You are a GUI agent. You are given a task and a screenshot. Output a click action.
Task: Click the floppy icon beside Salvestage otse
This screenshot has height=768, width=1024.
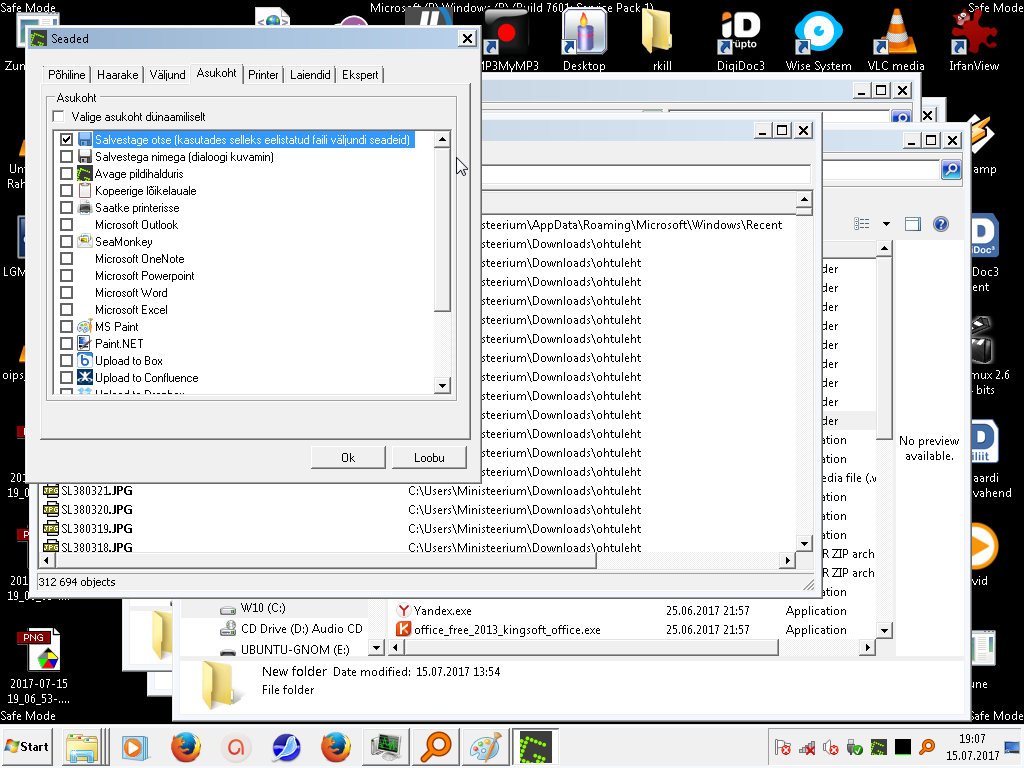pyautogui.click(x=85, y=140)
